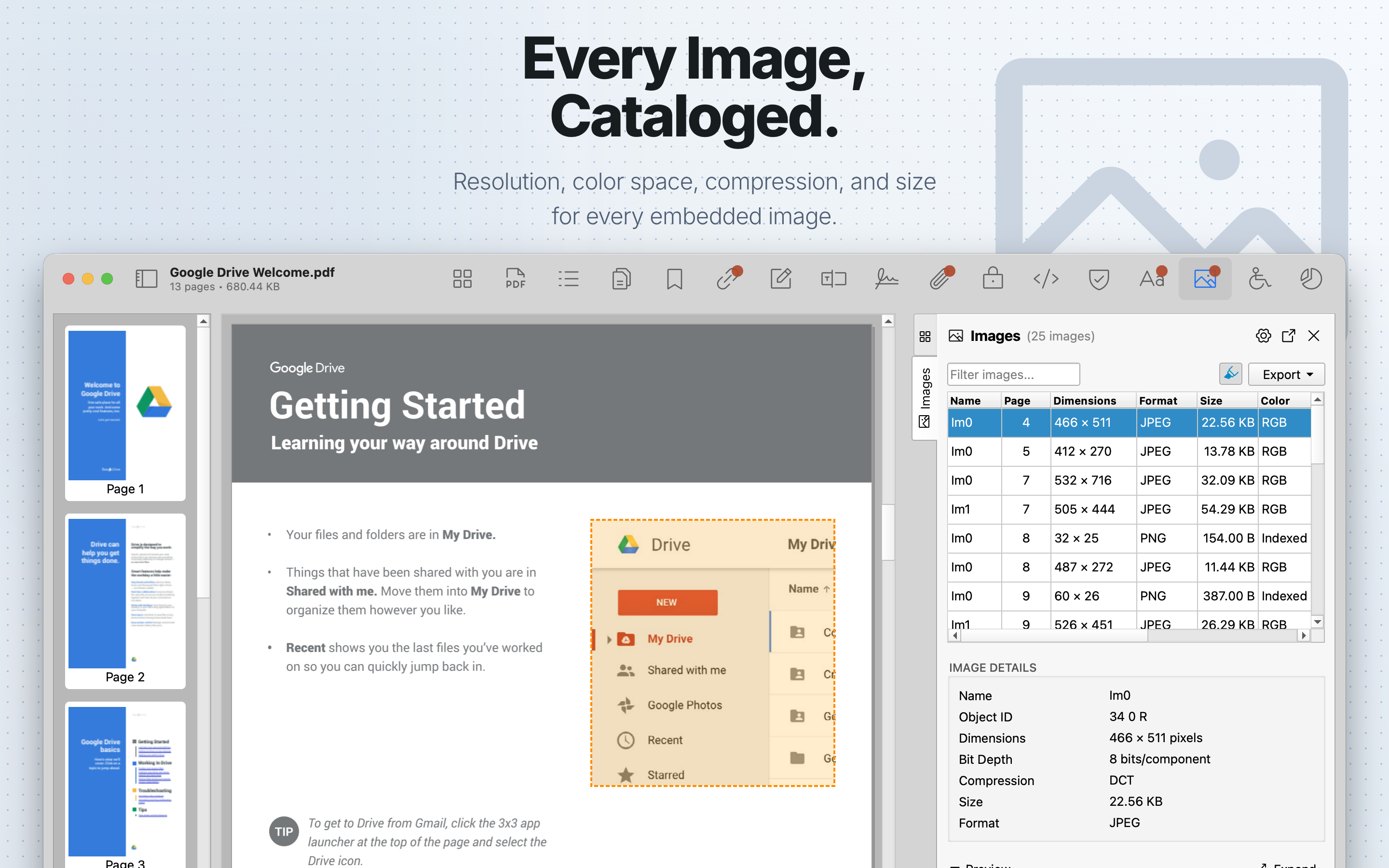Image resolution: width=1389 pixels, height=868 pixels.
Task: Close the Images panel
Action: point(1314,336)
